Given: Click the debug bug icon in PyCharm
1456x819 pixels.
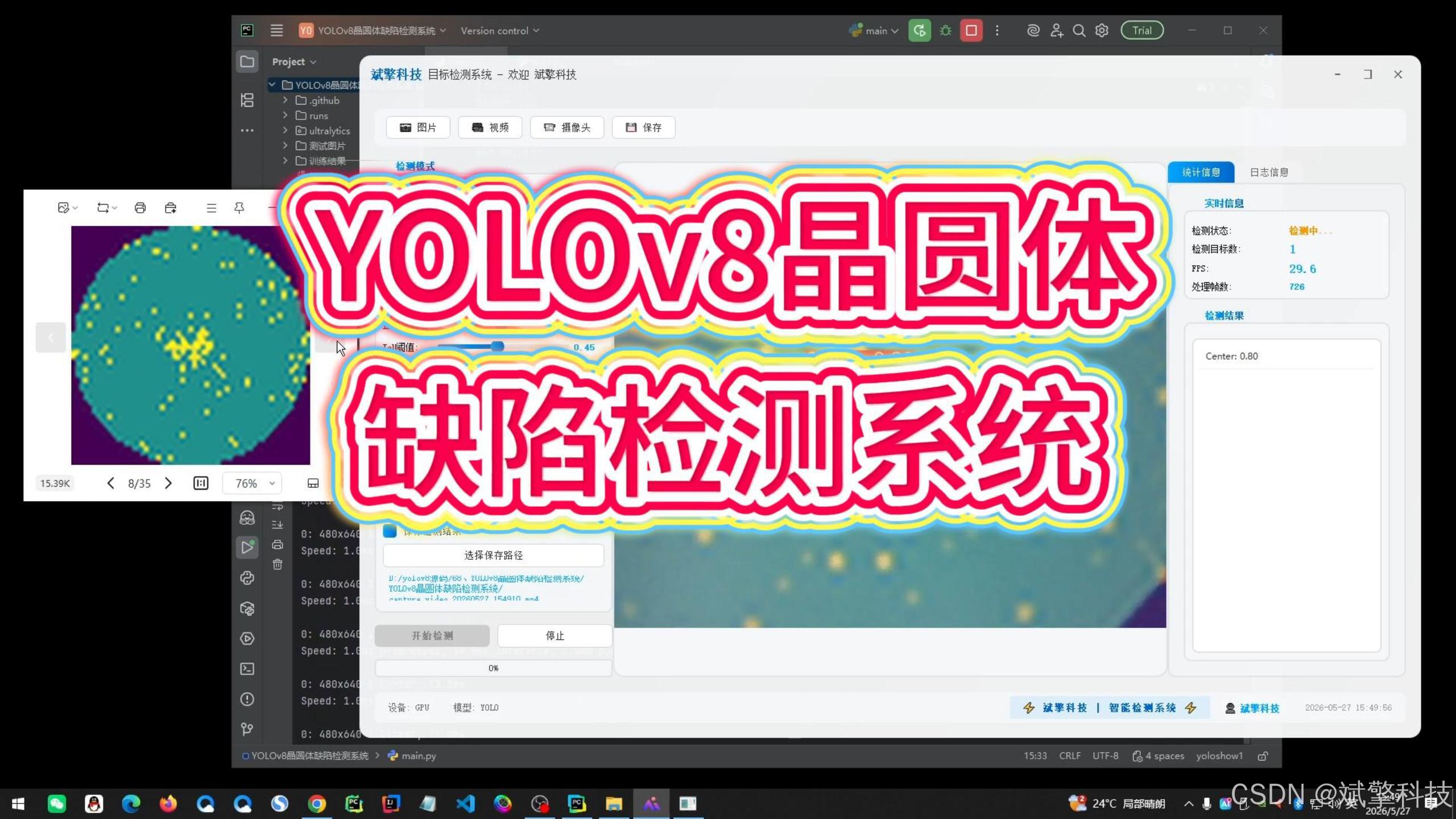Looking at the screenshot, I should (x=945, y=30).
